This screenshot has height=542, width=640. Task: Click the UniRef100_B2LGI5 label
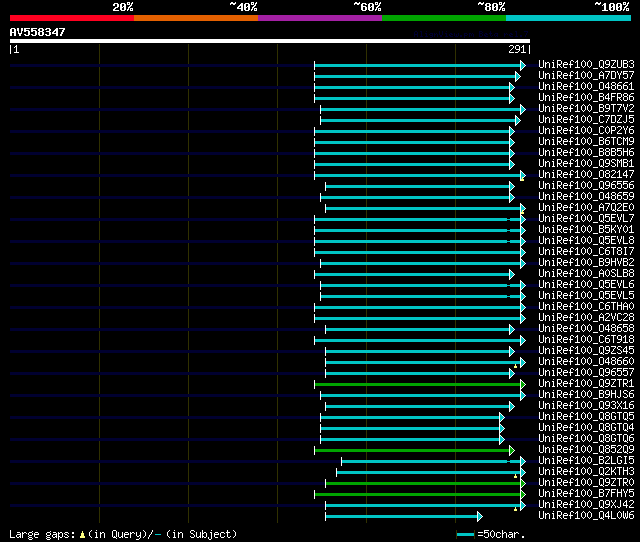tap(586, 461)
